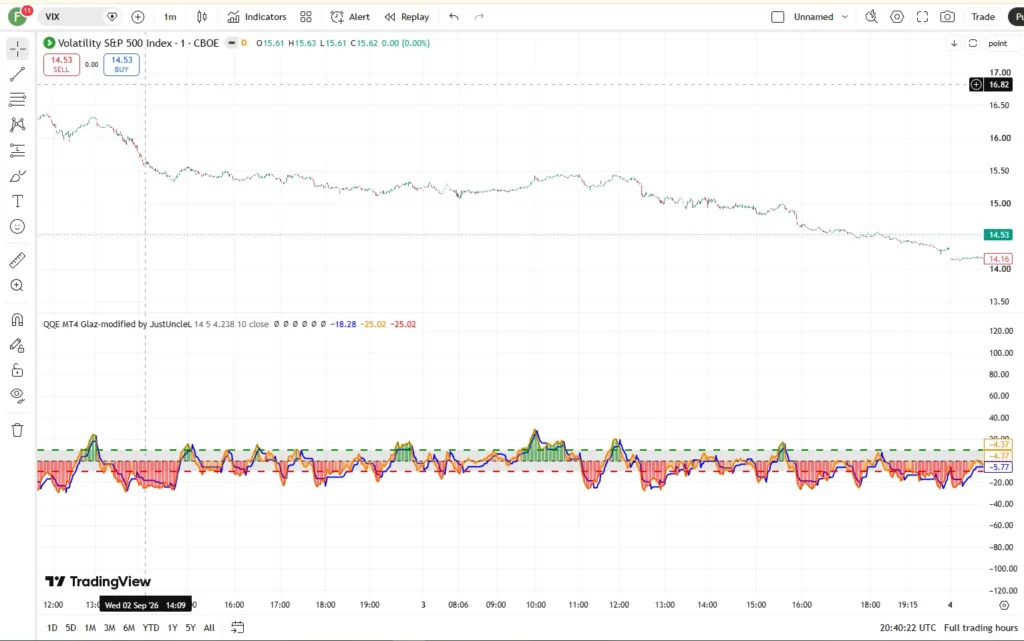This screenshot has height=641, width=1024.
Task: Toggle magnet mode
Action: (18, 320)
